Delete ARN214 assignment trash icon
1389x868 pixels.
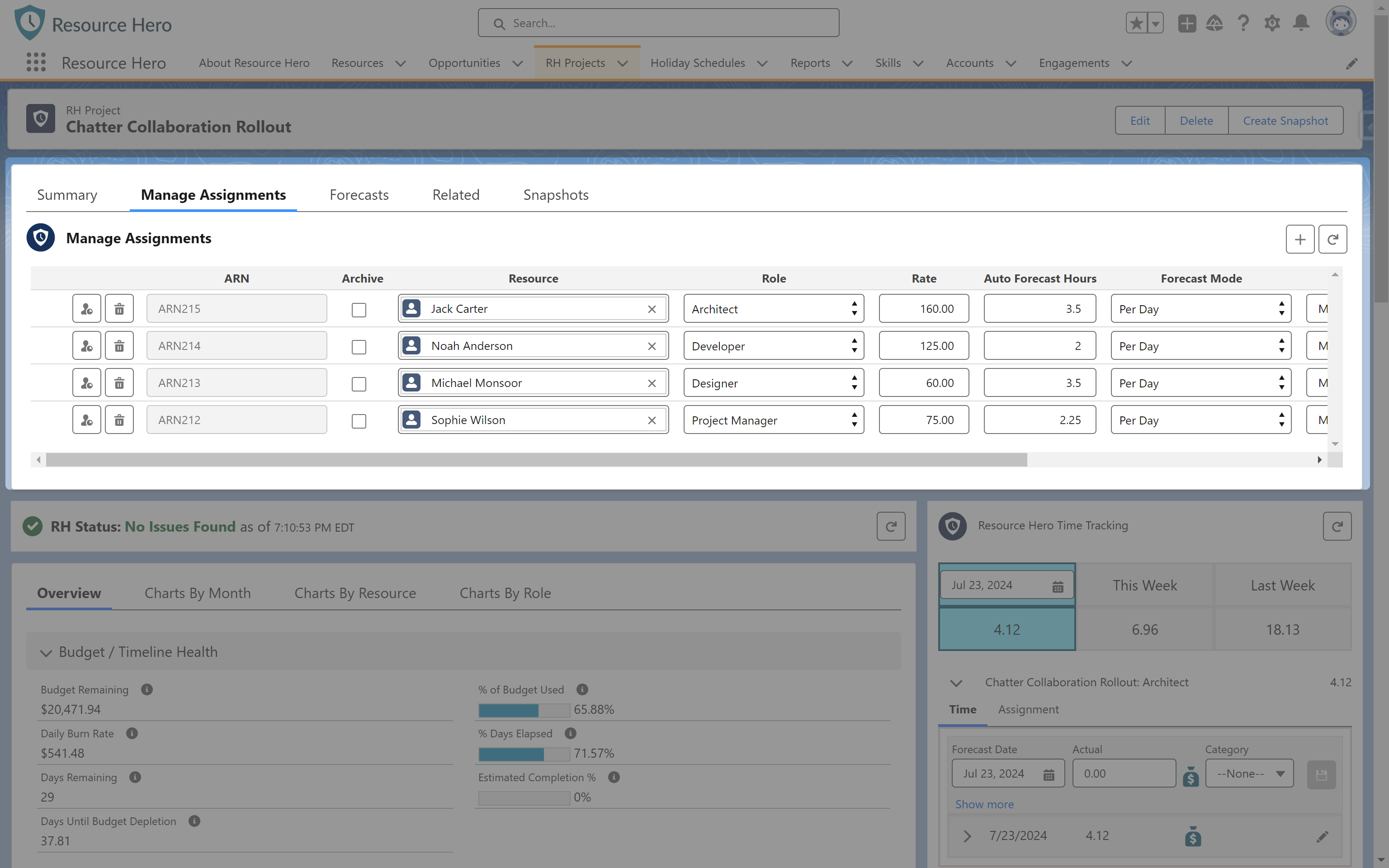(x=119, y=345)
